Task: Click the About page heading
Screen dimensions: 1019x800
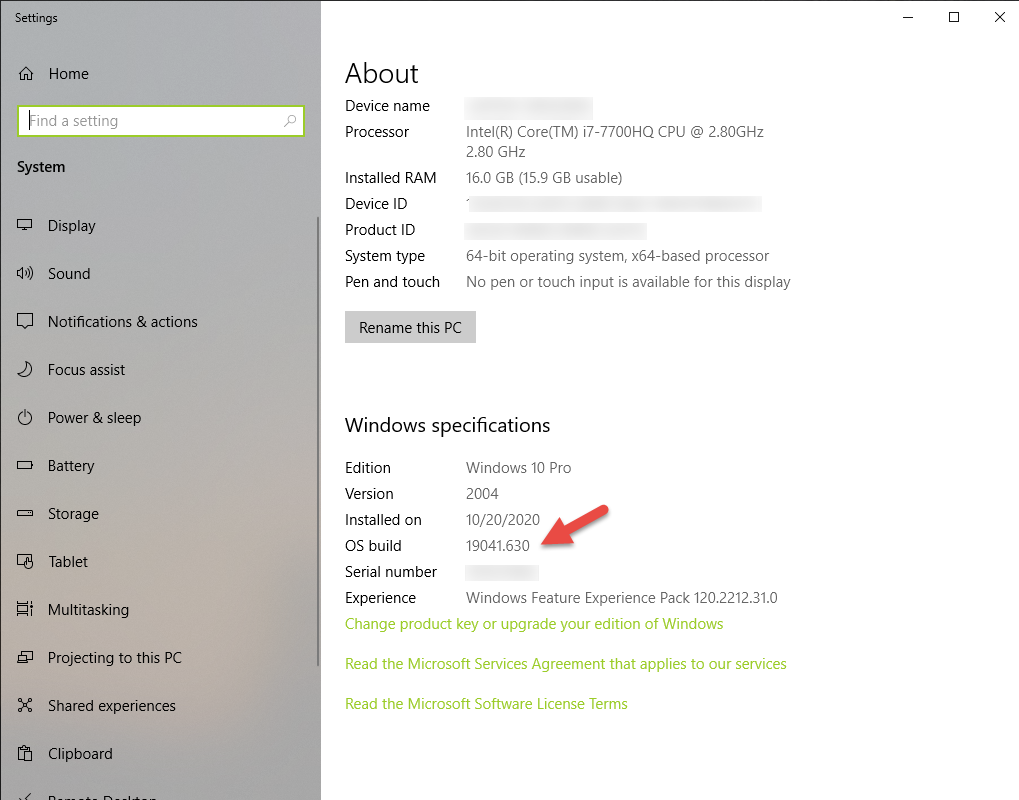Action: pos(382,73)
